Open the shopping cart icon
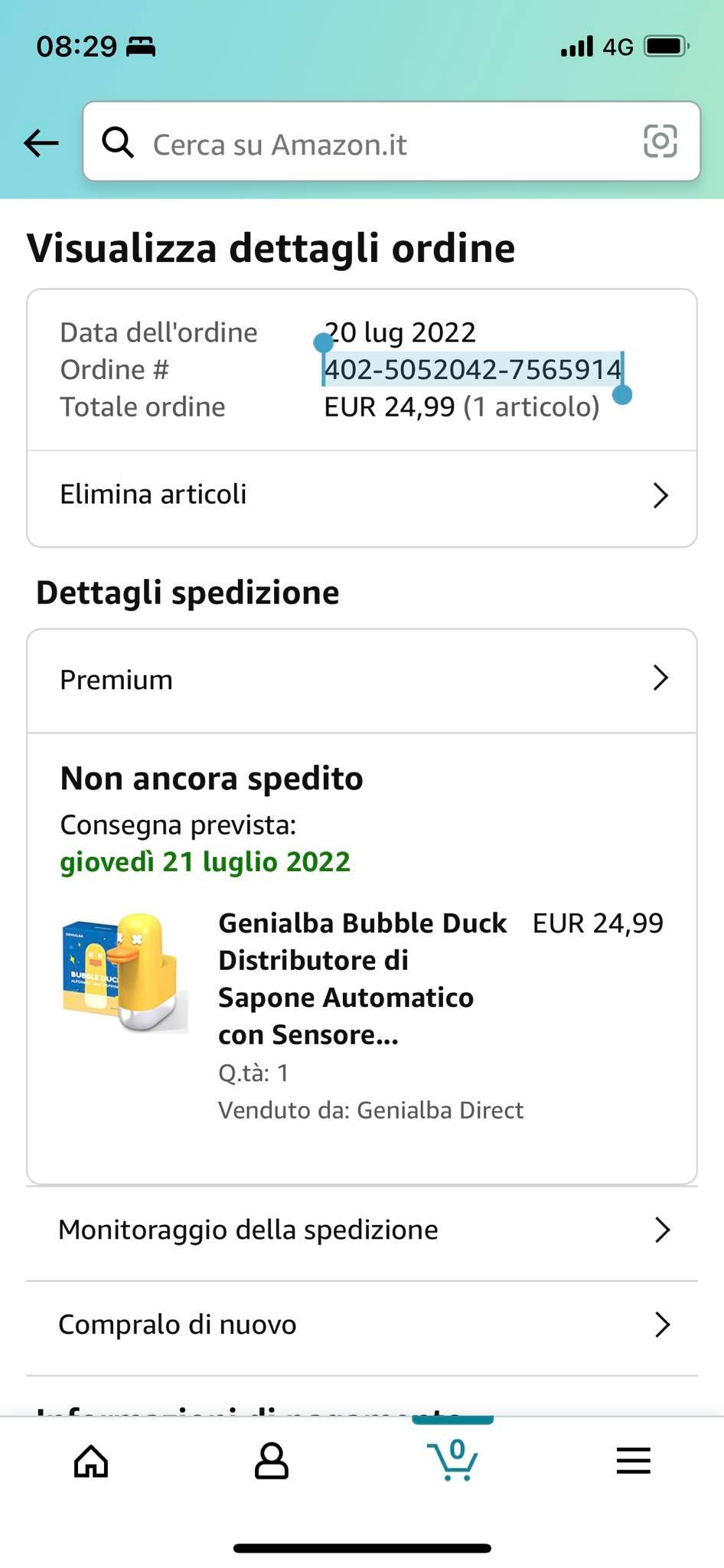 tap(453, 1459)
